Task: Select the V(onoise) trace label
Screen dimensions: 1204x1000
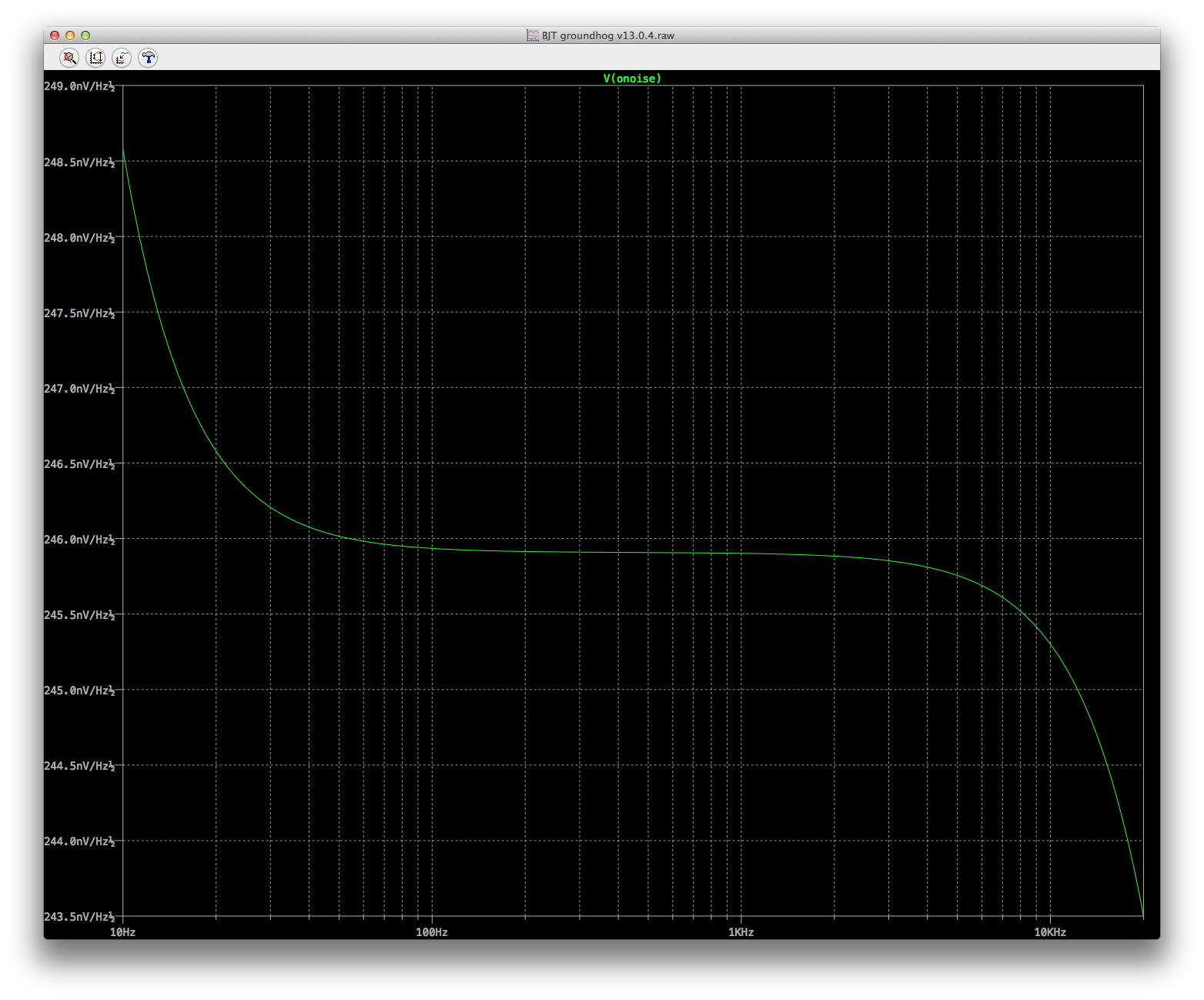Action: (x=632, y=79)
